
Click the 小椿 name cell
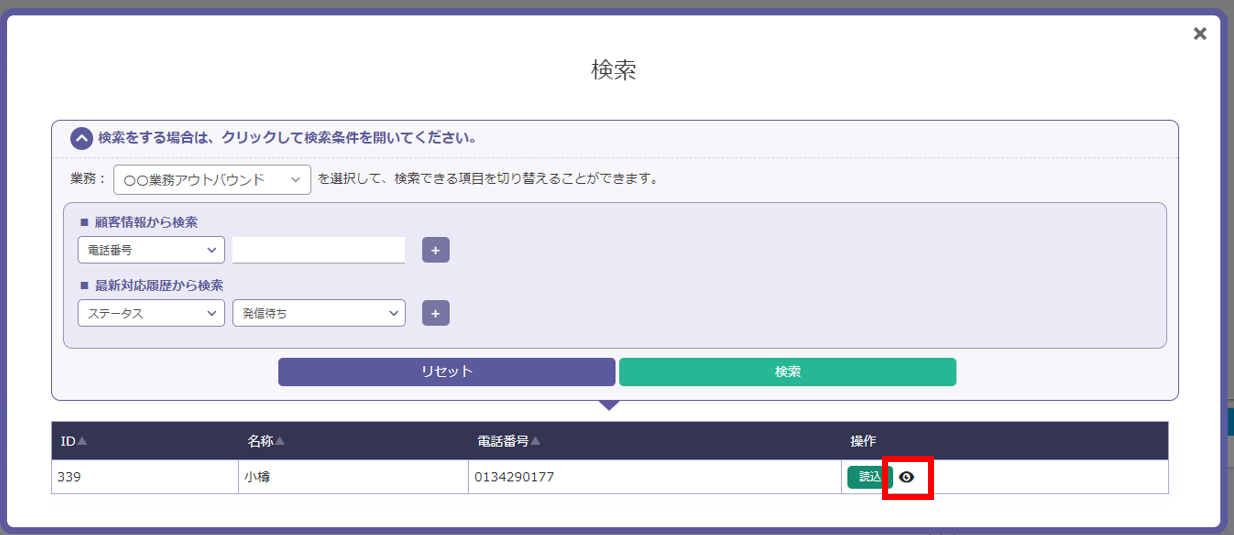pyautogui.click(x=352, y=477)
